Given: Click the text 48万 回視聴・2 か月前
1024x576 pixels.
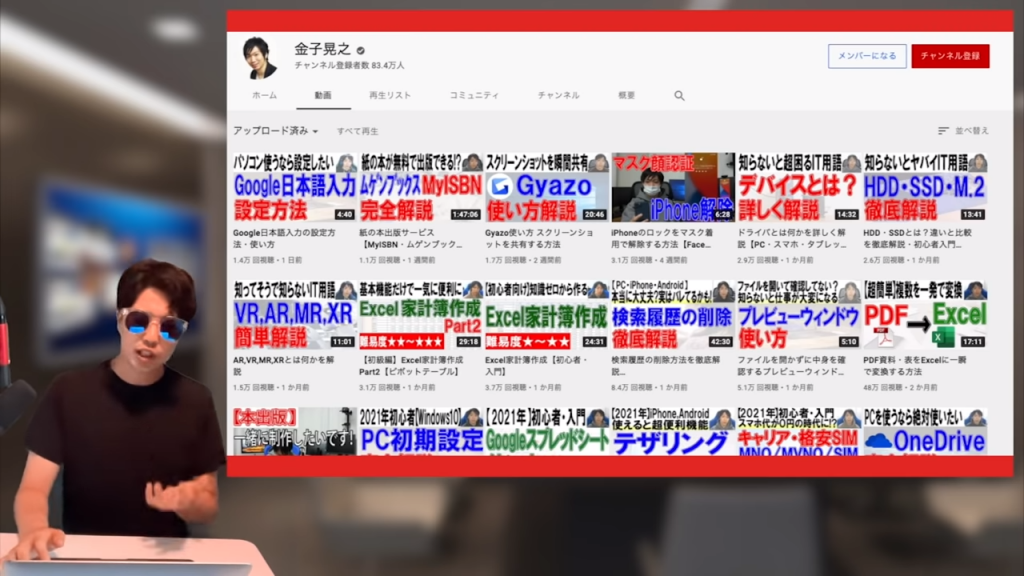Looking at the screenshot, I should (x=901, y=387).
